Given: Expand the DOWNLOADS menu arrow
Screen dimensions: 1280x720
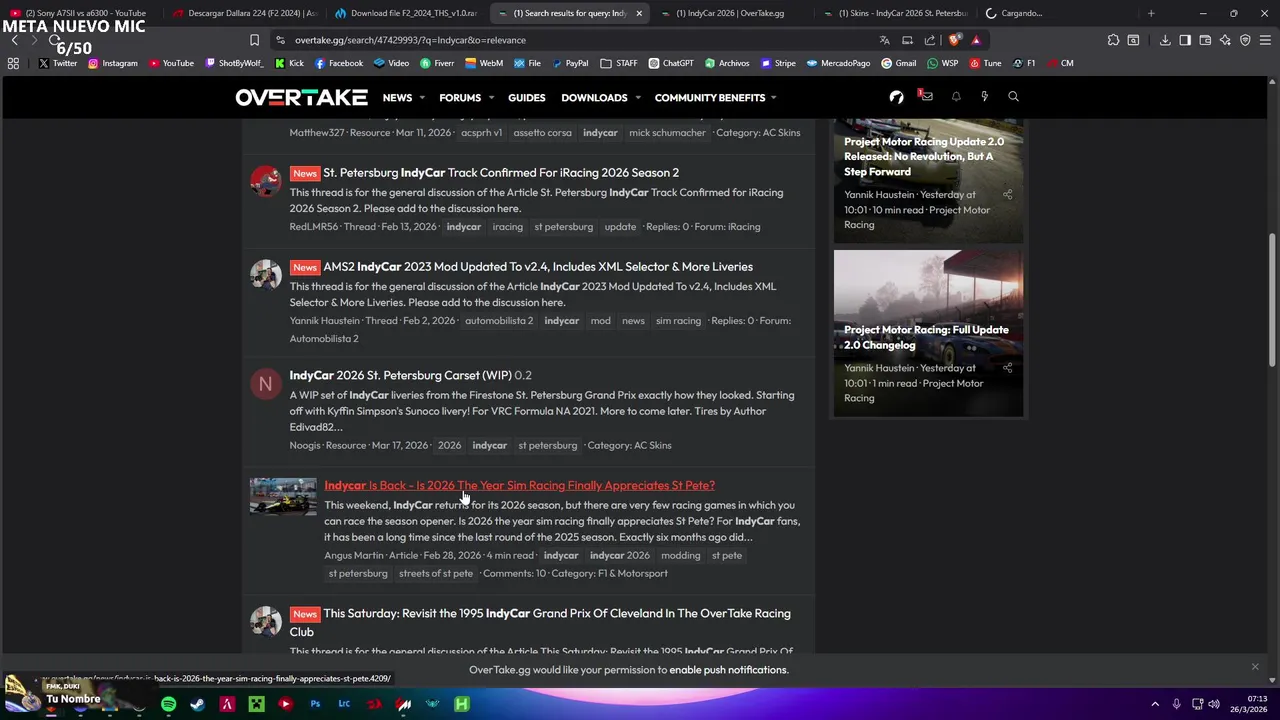Looking at the screenshot, I should coord(637,98).
